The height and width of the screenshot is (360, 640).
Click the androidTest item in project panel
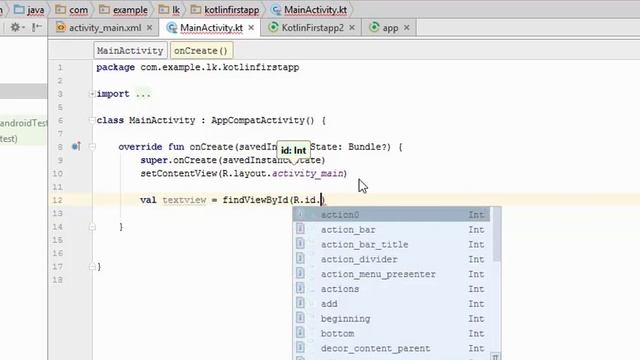[x=23, y=123]
